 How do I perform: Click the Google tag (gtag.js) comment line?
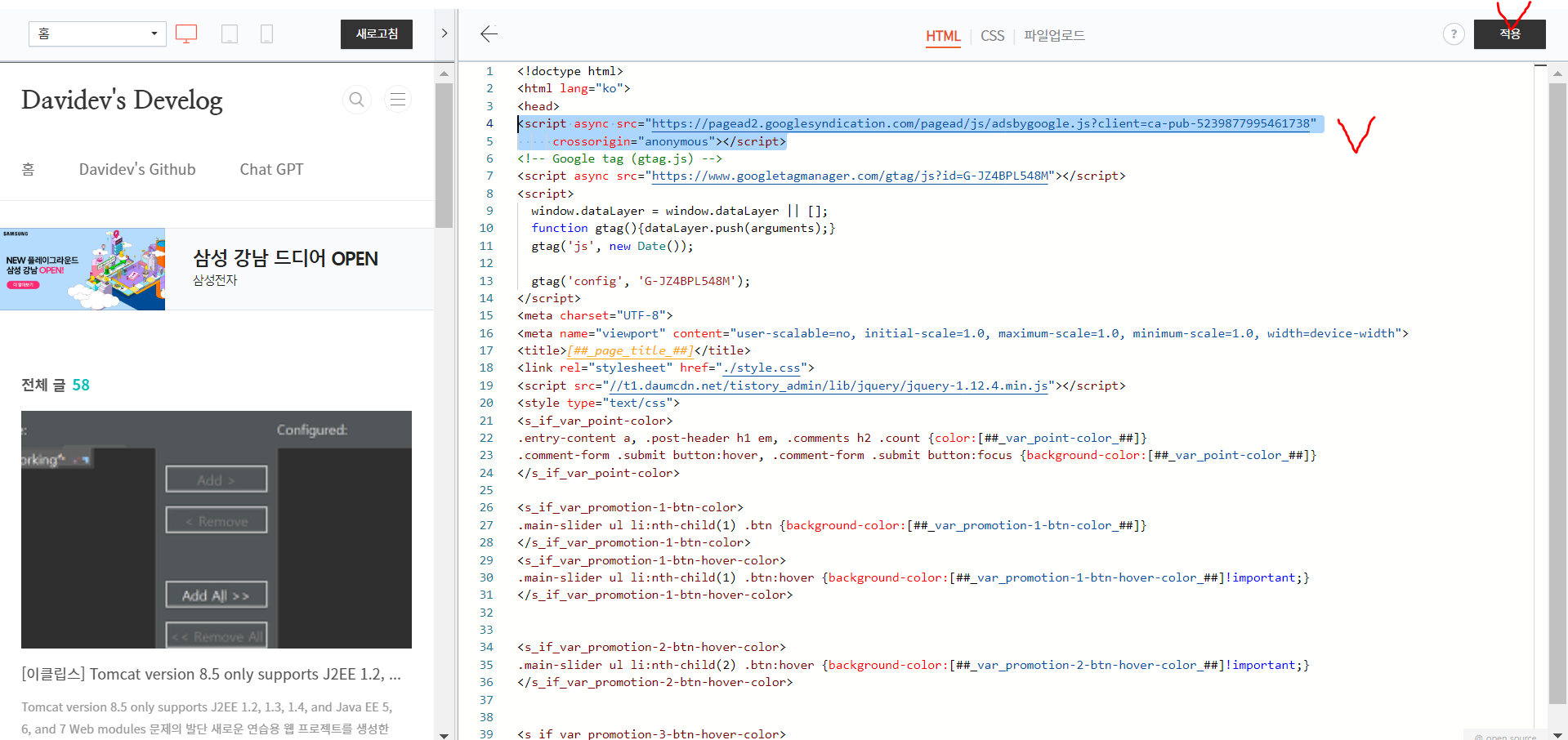point(619,158)
